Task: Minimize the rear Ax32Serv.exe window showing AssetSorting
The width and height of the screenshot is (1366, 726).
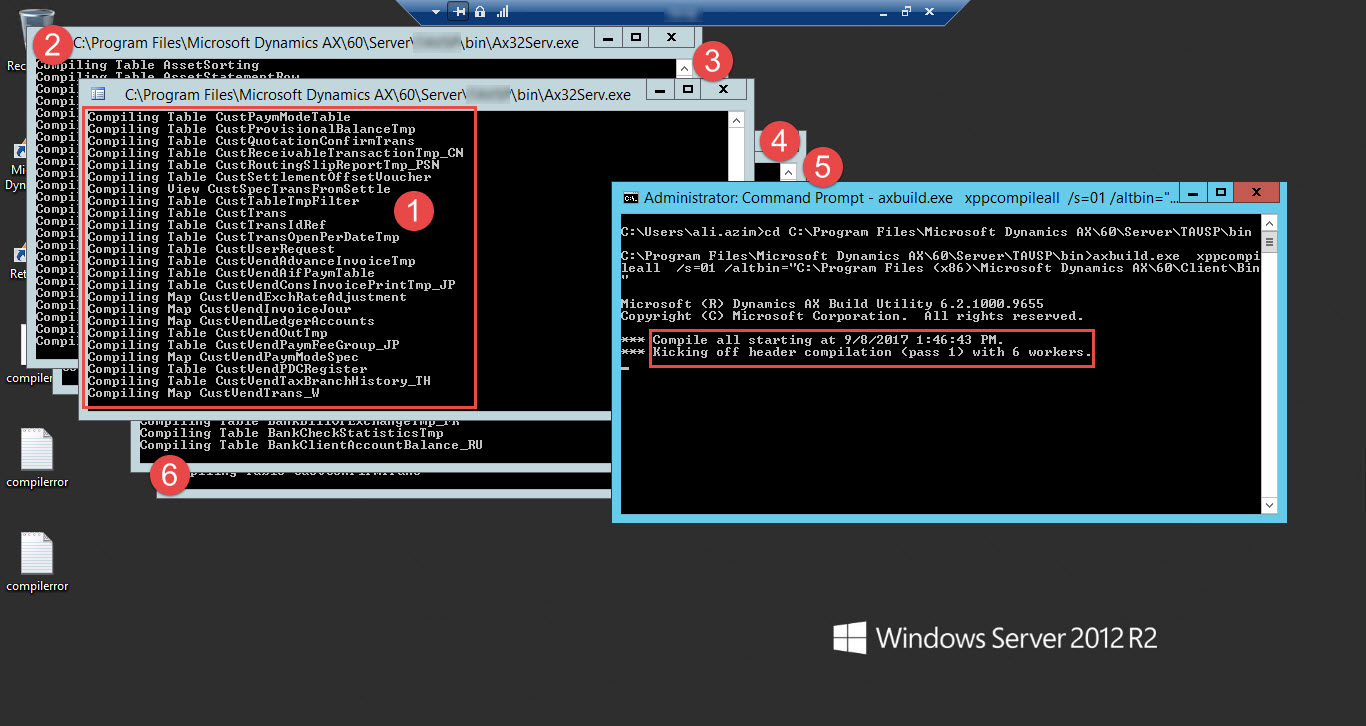Action: coord(607,37)
